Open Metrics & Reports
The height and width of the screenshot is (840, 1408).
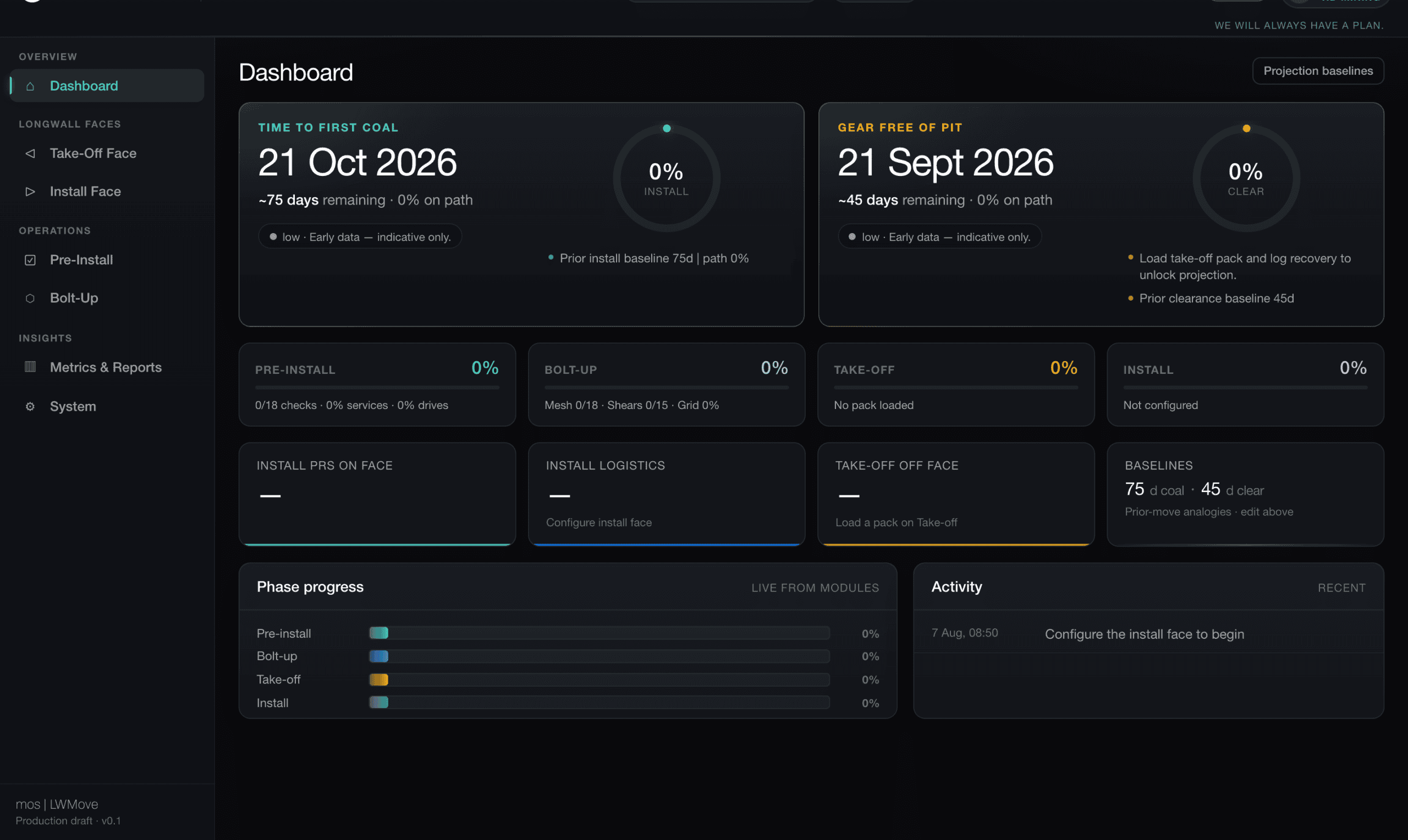coord(107,367)
